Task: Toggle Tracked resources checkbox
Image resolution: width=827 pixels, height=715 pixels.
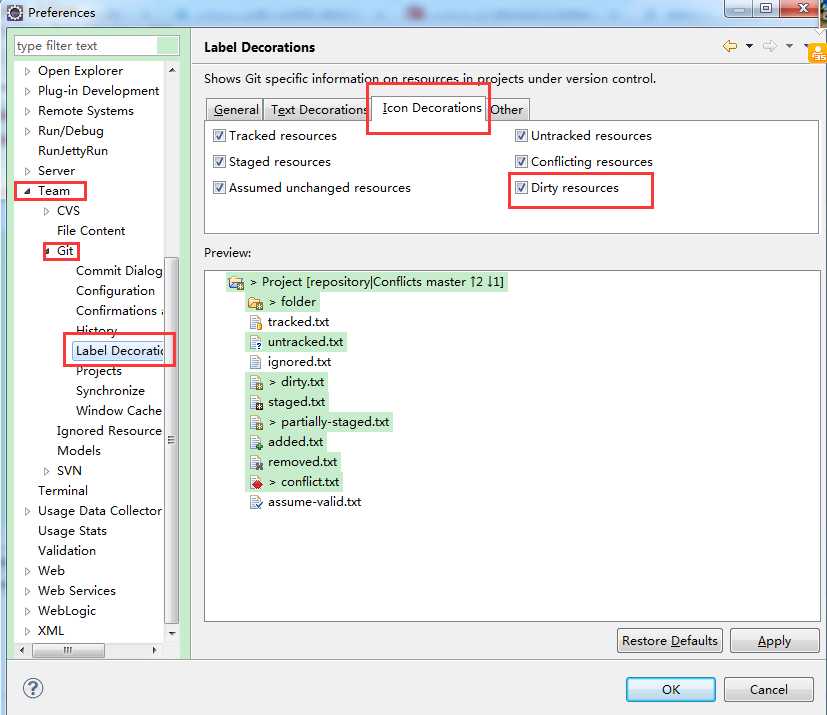Action: [219, 136]
